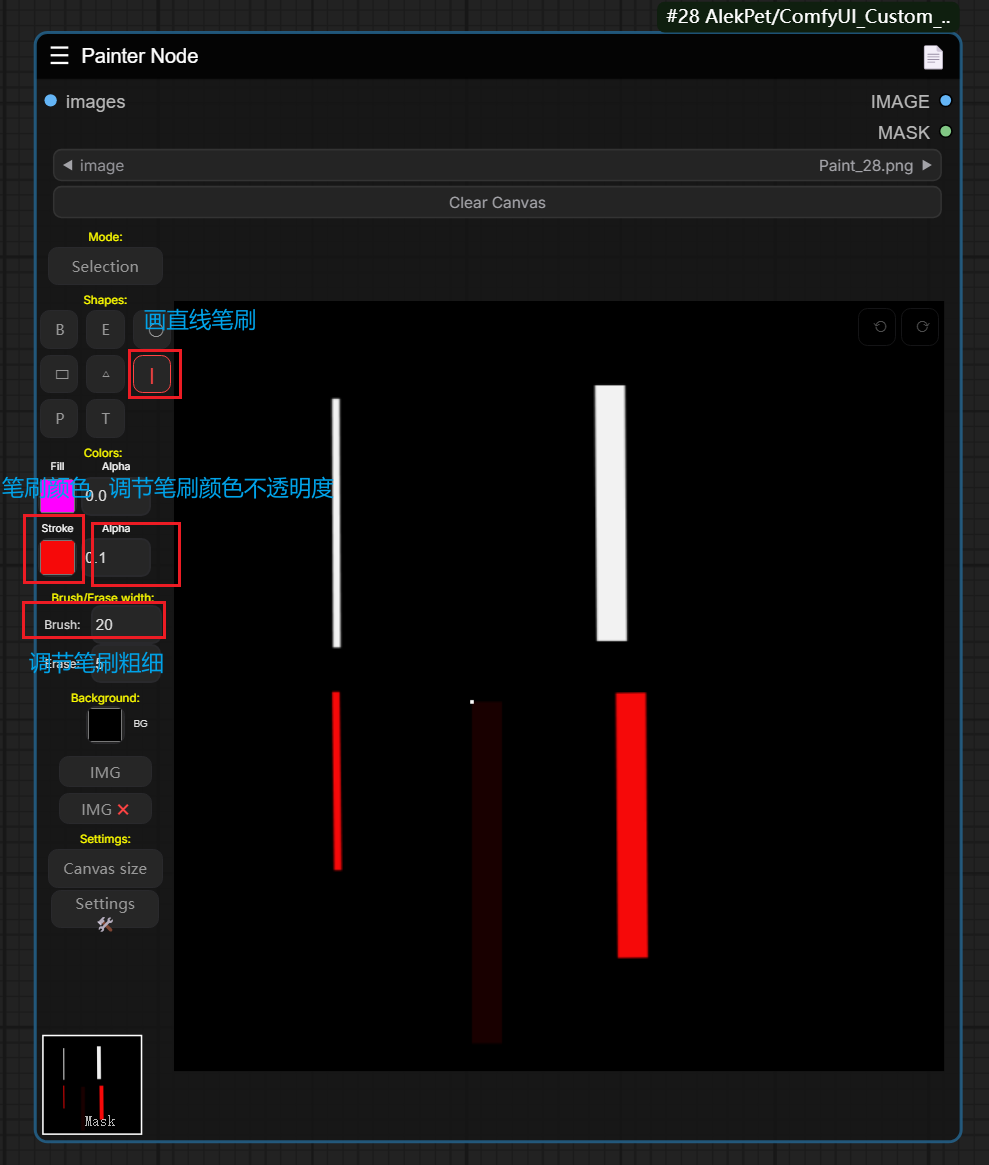Open the red Stroke color swatch

tap(57, 557)
